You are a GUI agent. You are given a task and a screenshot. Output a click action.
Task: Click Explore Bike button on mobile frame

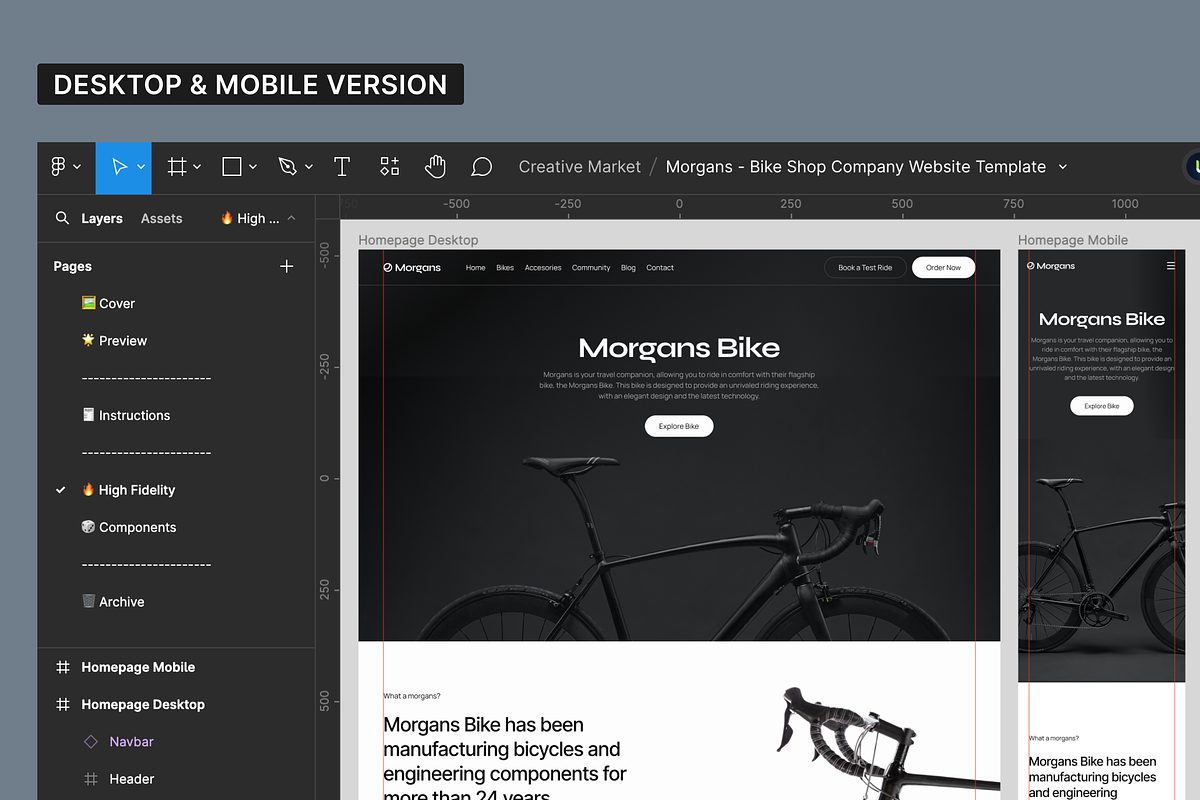[x=1102, y=406]
